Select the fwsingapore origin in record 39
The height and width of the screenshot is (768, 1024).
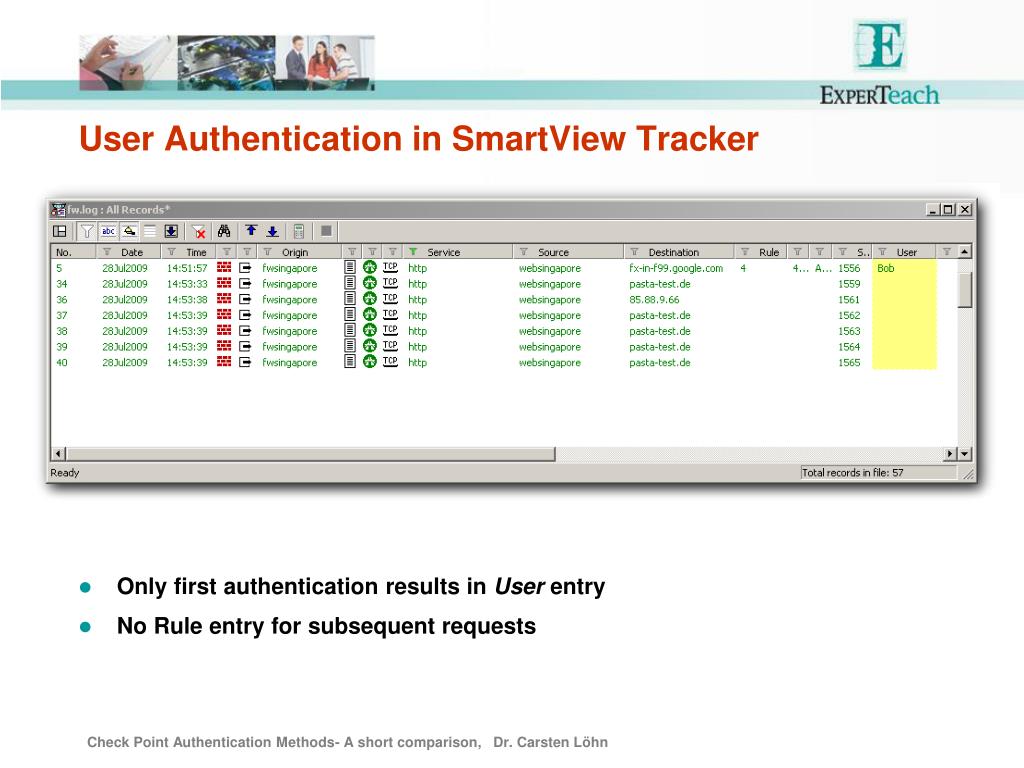click(289, 347)
